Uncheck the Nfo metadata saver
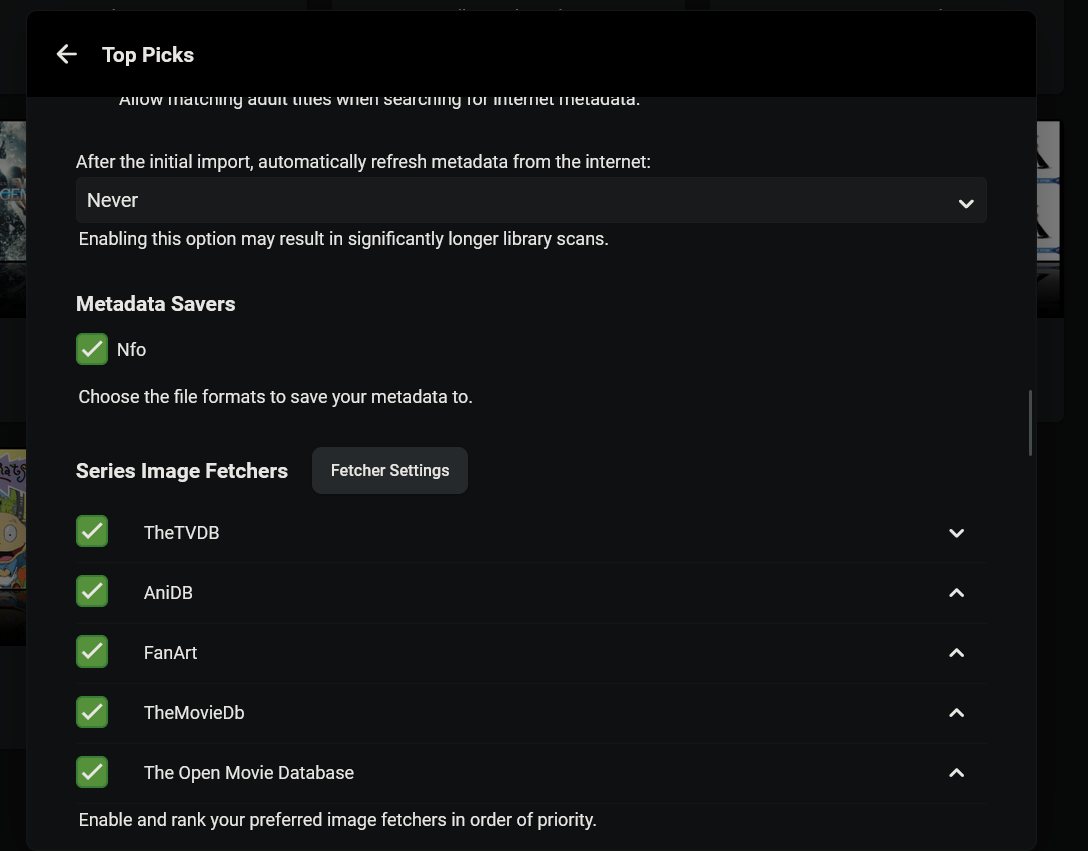The image size is (1088, 851). (92, 349)
